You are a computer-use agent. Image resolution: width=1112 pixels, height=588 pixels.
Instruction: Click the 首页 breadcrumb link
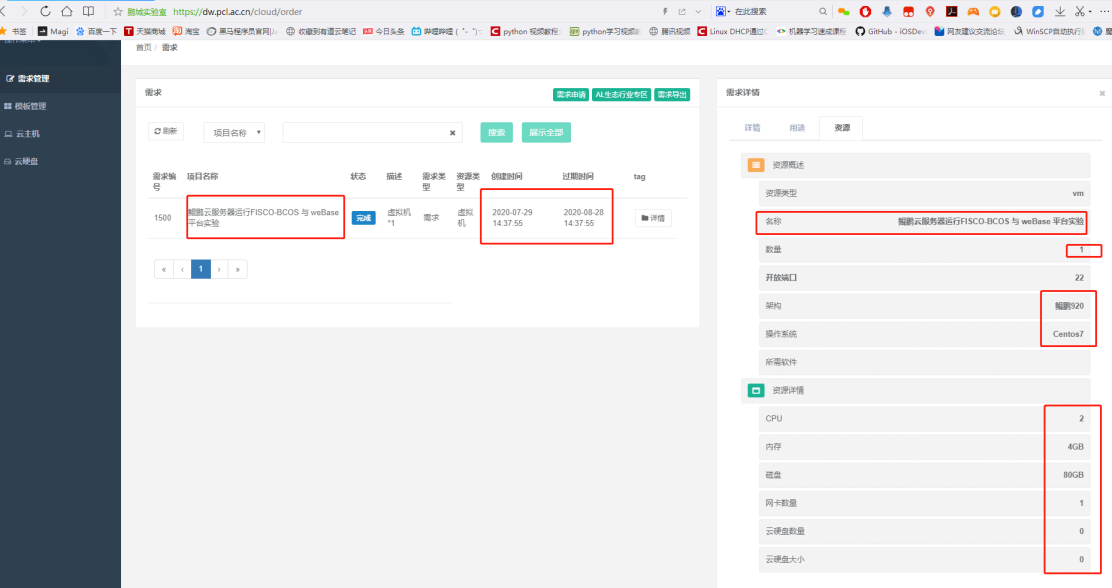[143, 48]
